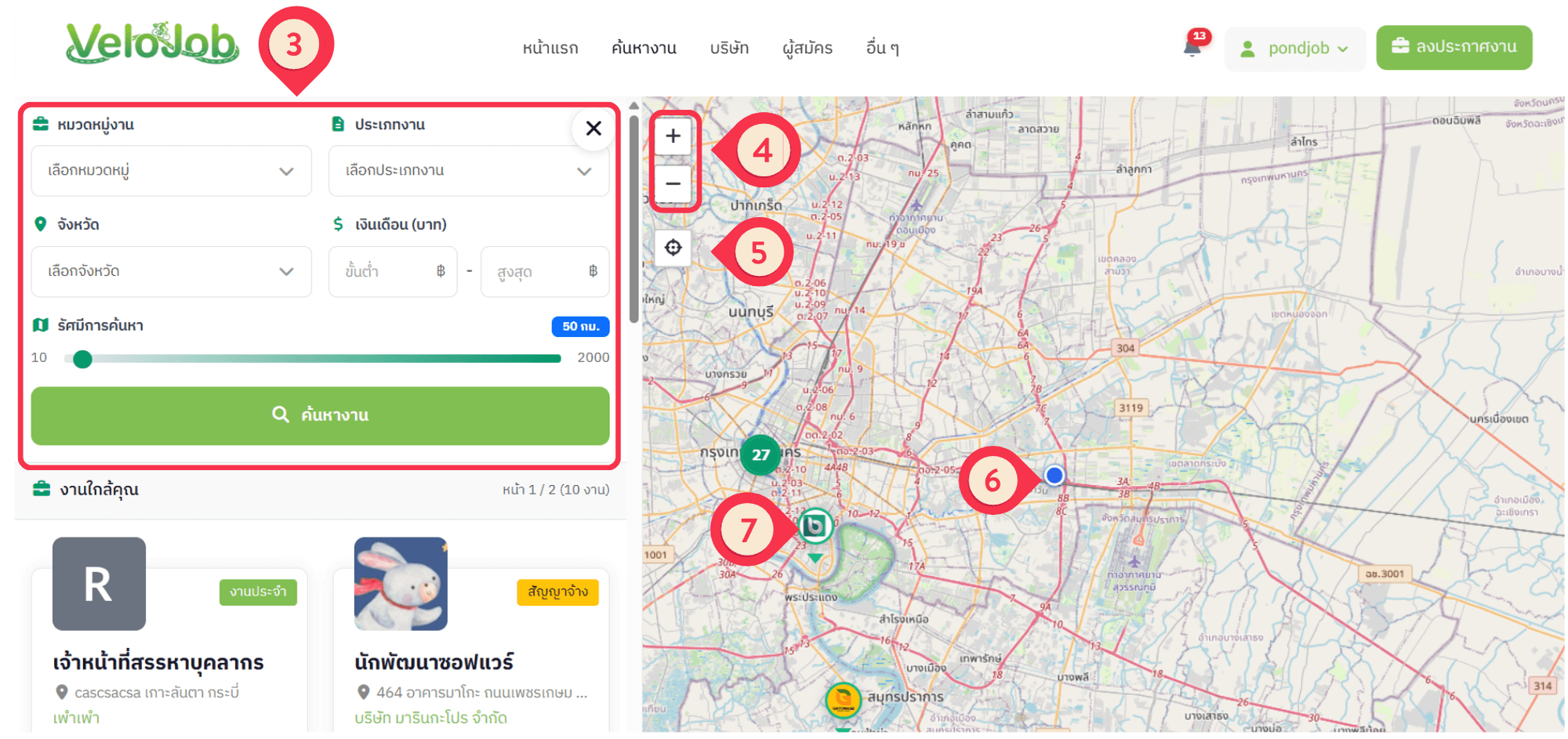Viewport: 1568px width, 739px height.
Task: Close the search filter panel with X
Action: click(593, 129)
